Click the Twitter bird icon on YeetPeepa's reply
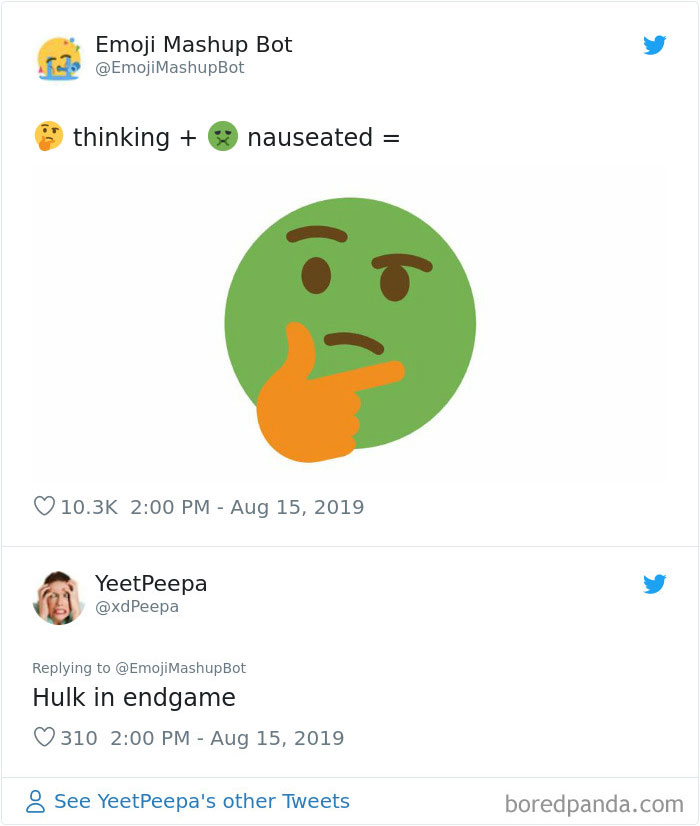 655,584
